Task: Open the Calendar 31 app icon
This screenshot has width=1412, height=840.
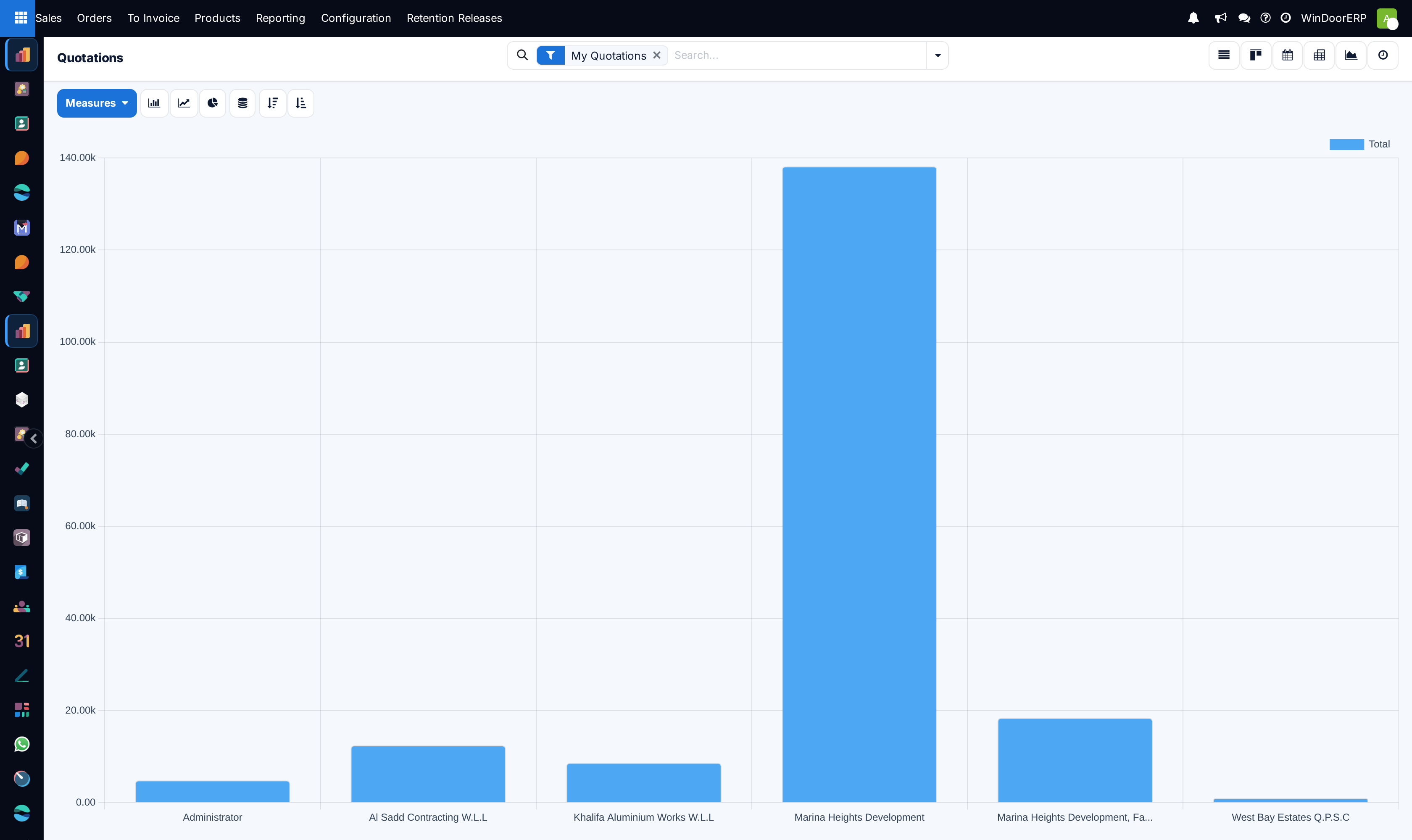Action: pyautogui.click(x=21, y=641)
